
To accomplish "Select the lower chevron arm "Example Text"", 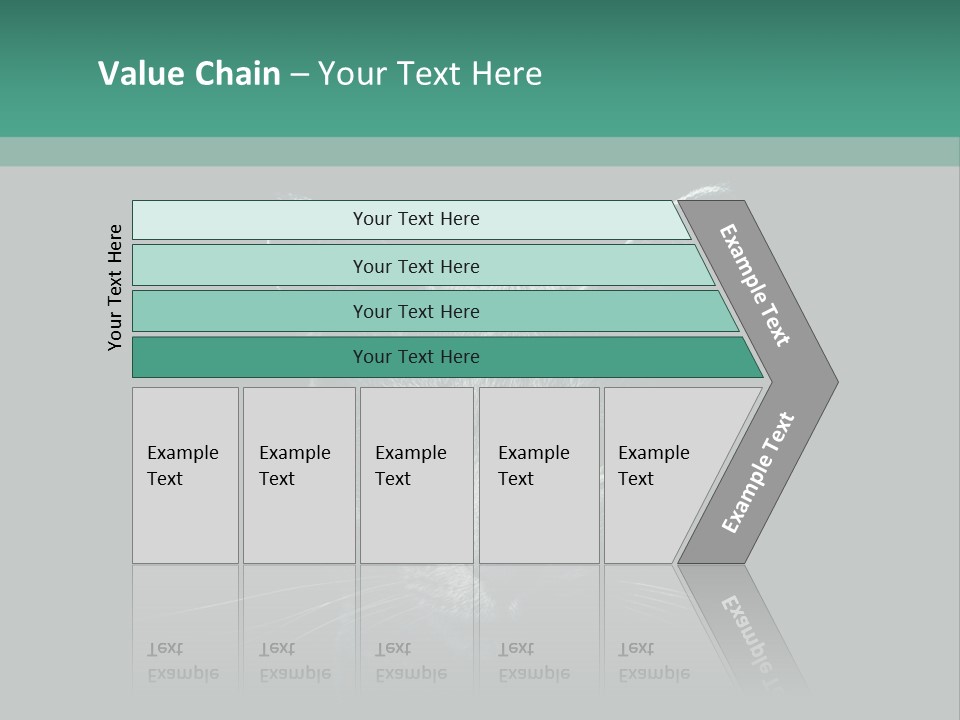I will (758, 472).
